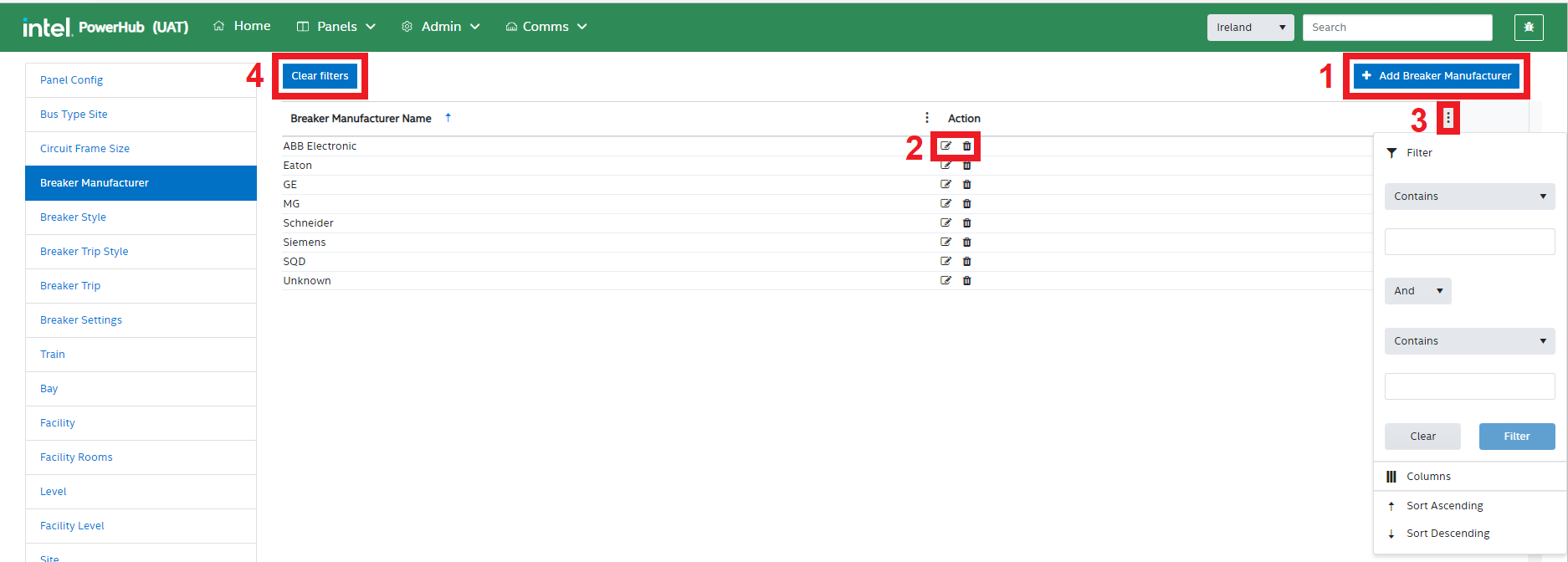
Task: Edit the SQD manufacturer entry
Action: coord(945,262)
